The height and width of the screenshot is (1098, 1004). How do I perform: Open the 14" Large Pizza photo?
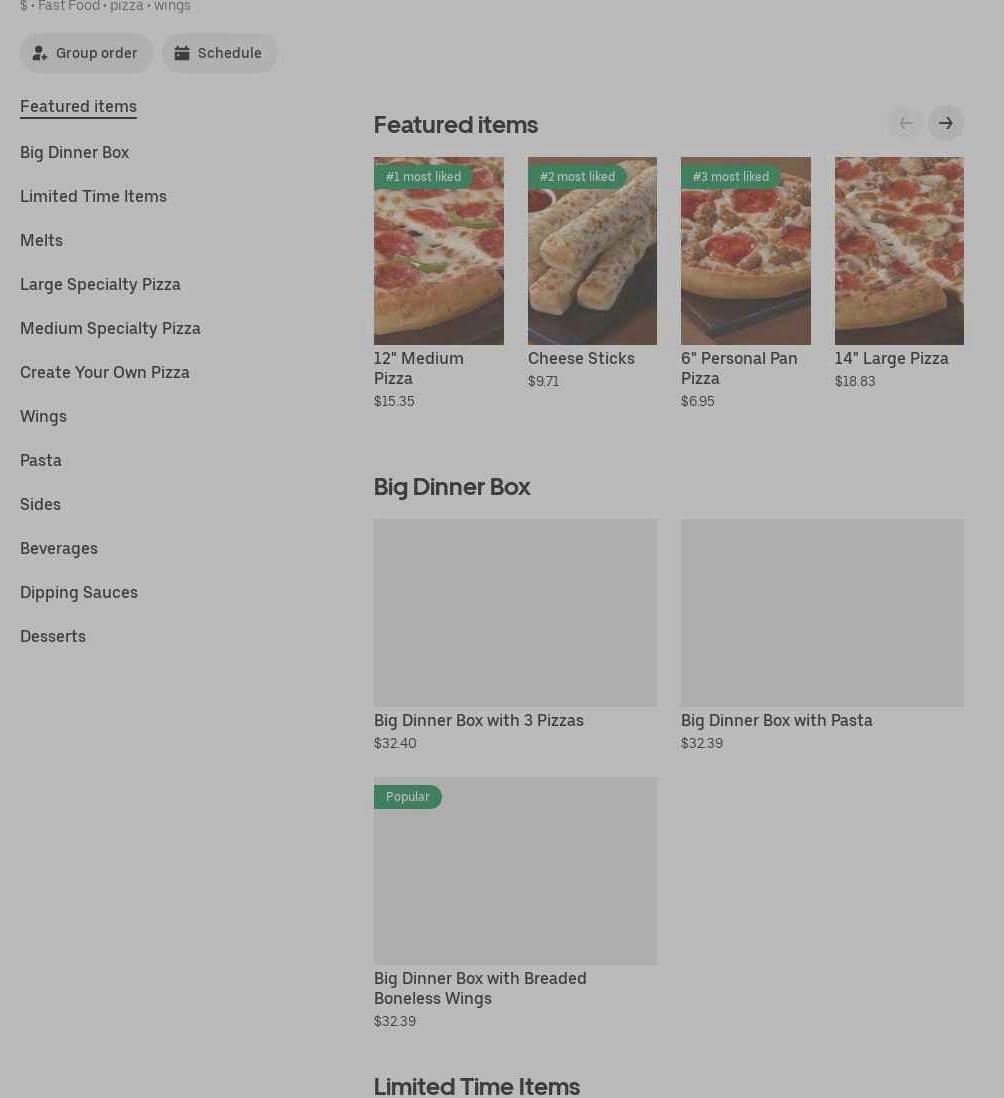pos(899,251)
